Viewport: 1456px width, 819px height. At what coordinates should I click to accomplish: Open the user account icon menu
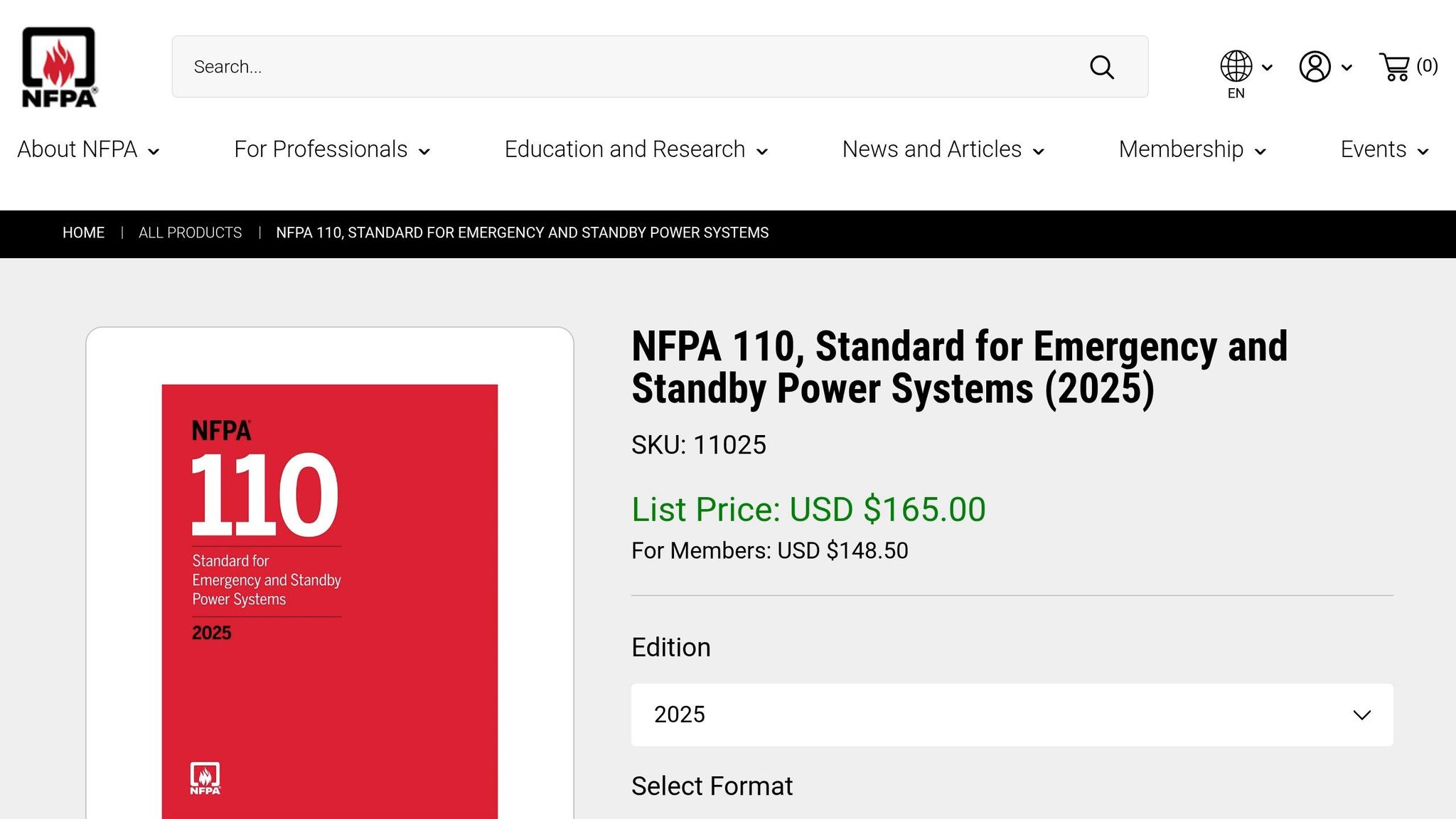click(x=1315, y=66)
